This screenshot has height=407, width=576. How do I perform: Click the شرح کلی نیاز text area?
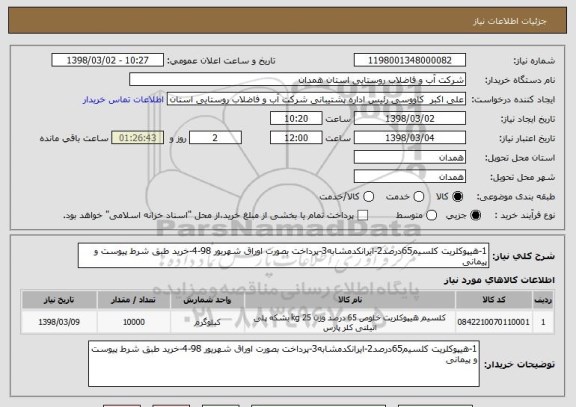click(283, 255)
